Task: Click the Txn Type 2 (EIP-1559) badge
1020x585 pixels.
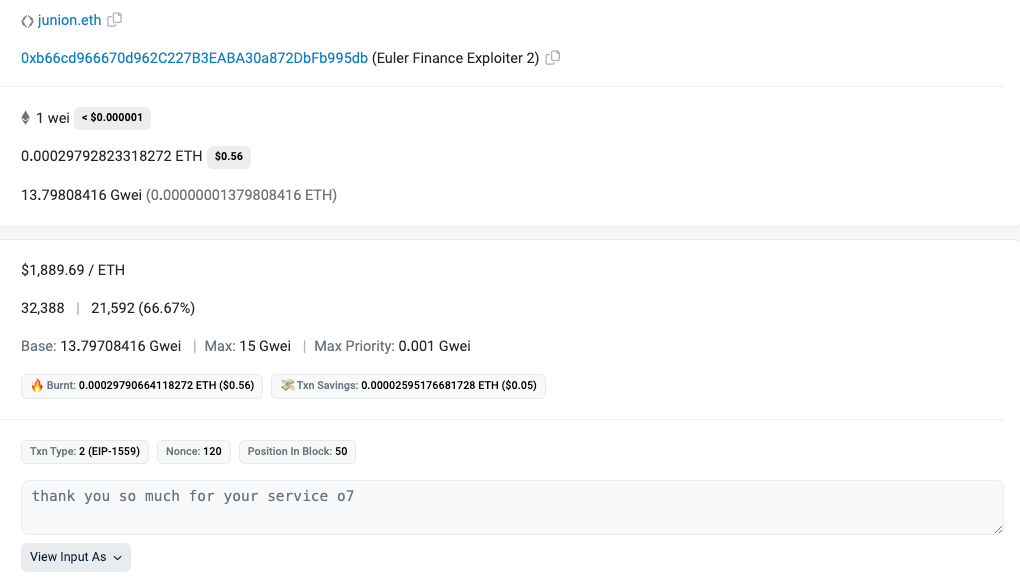Action: click(85, 452)
